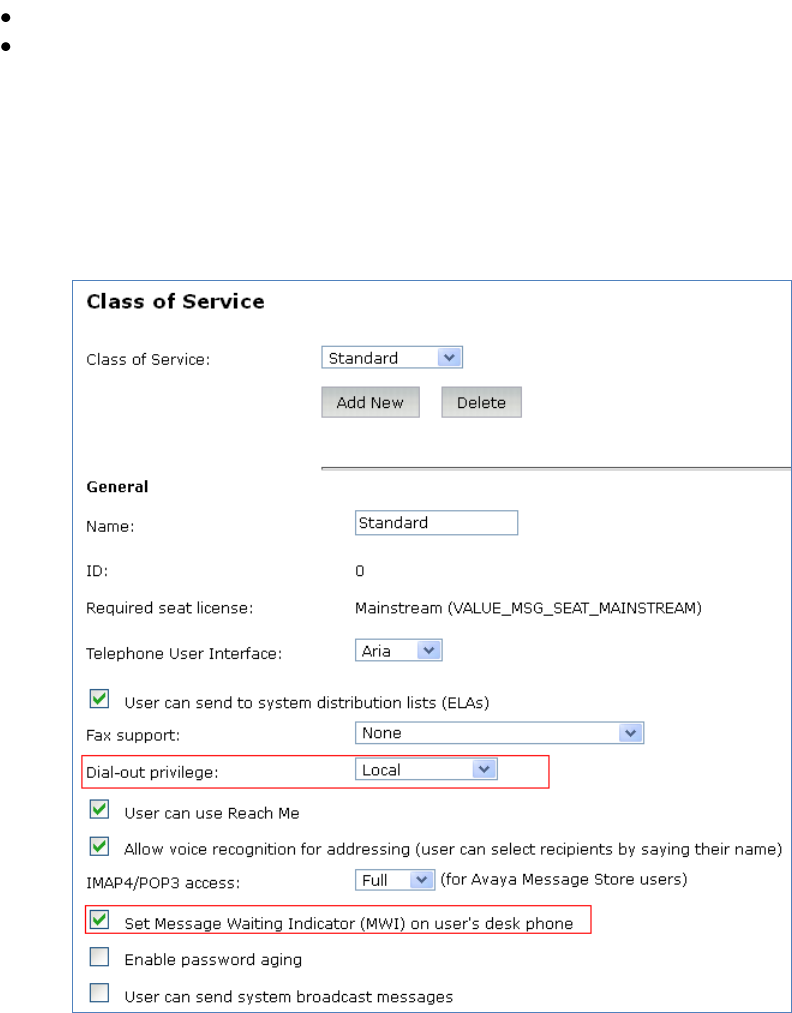Click the Delete button
This screenshot has height=1013, width=792.
pyautogui.click(x=481, y=402)
